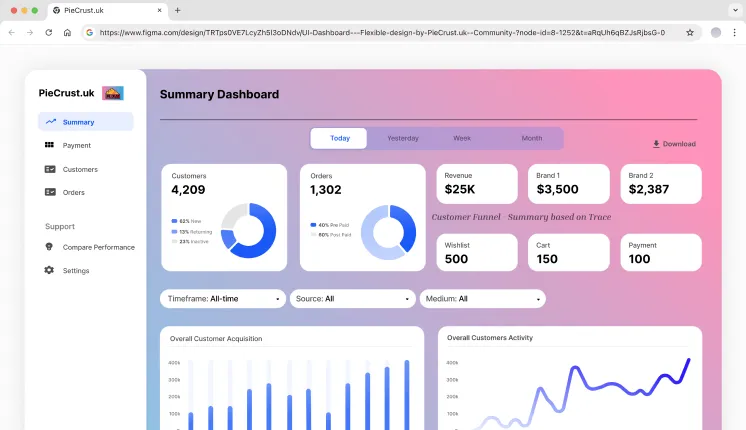Click the Summary based on Trace text
The image size is (746, 430).
click(560, 217)
